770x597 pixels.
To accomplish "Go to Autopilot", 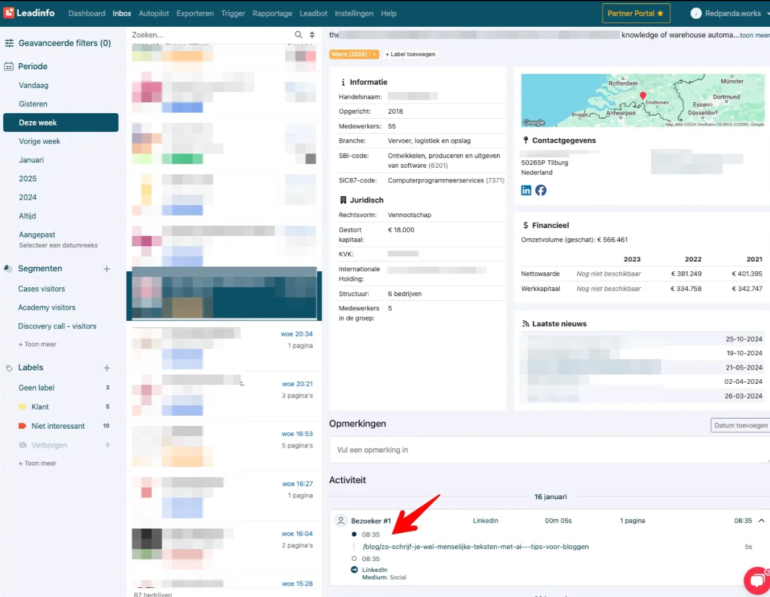I will (x=154, y=13).
